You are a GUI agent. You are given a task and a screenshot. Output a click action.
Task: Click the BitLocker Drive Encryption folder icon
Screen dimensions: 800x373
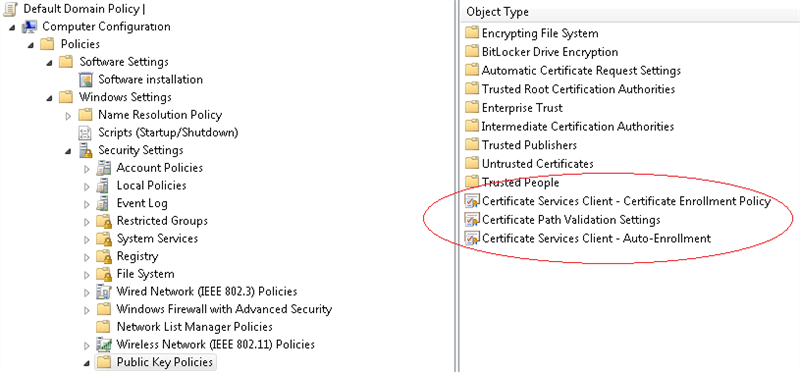(x=472, y=52)
